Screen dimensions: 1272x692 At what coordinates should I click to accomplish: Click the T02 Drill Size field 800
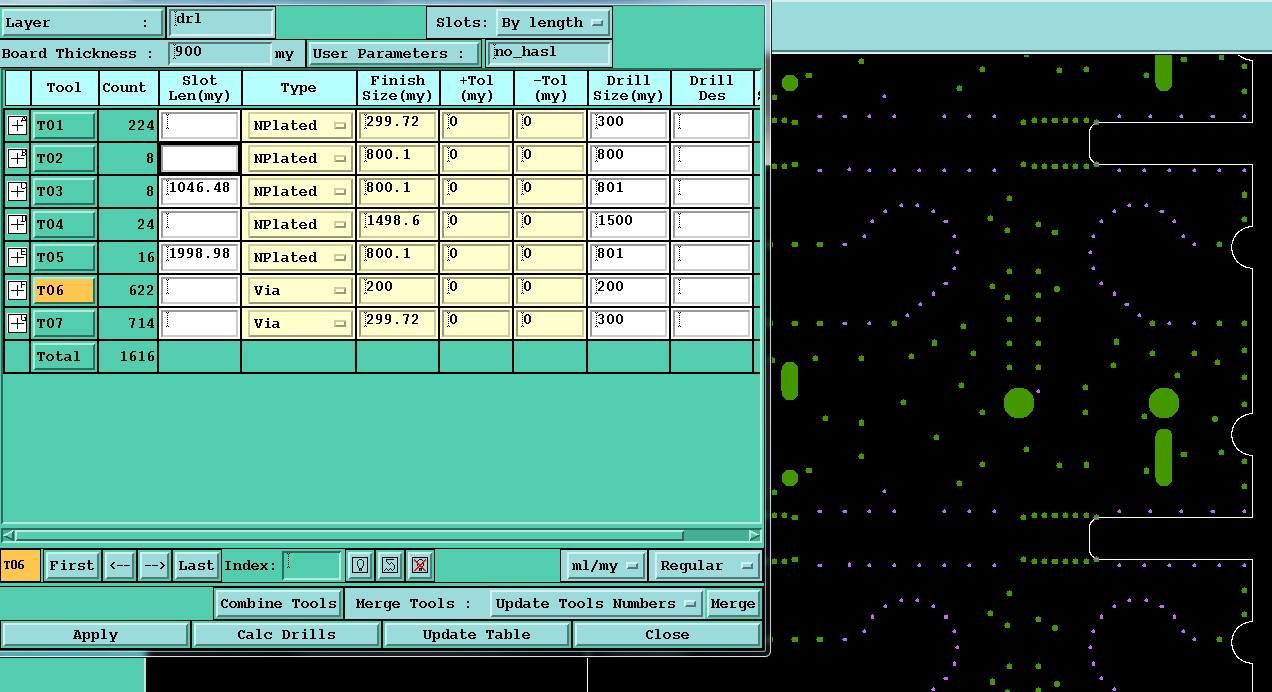(629, 158)
